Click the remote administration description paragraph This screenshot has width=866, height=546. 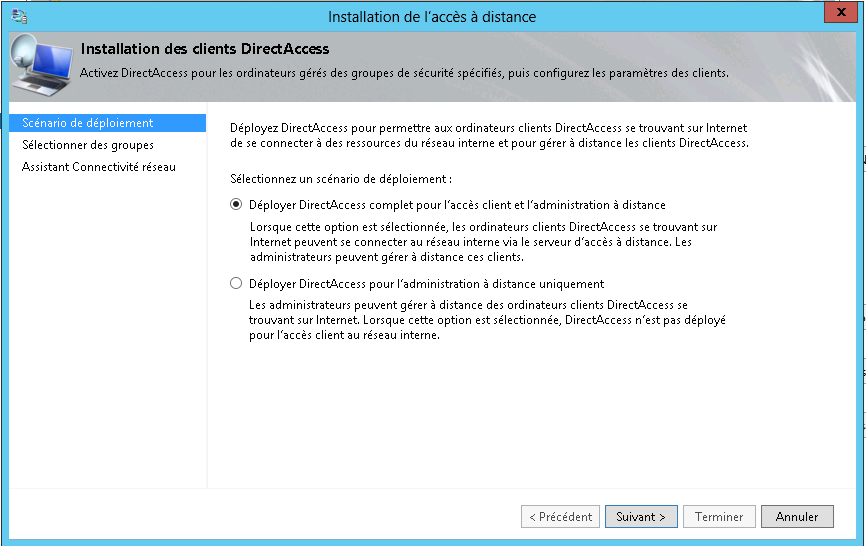[487, 320]
